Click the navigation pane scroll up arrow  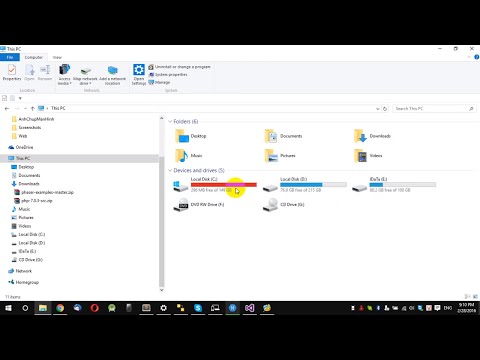[162, 118]
